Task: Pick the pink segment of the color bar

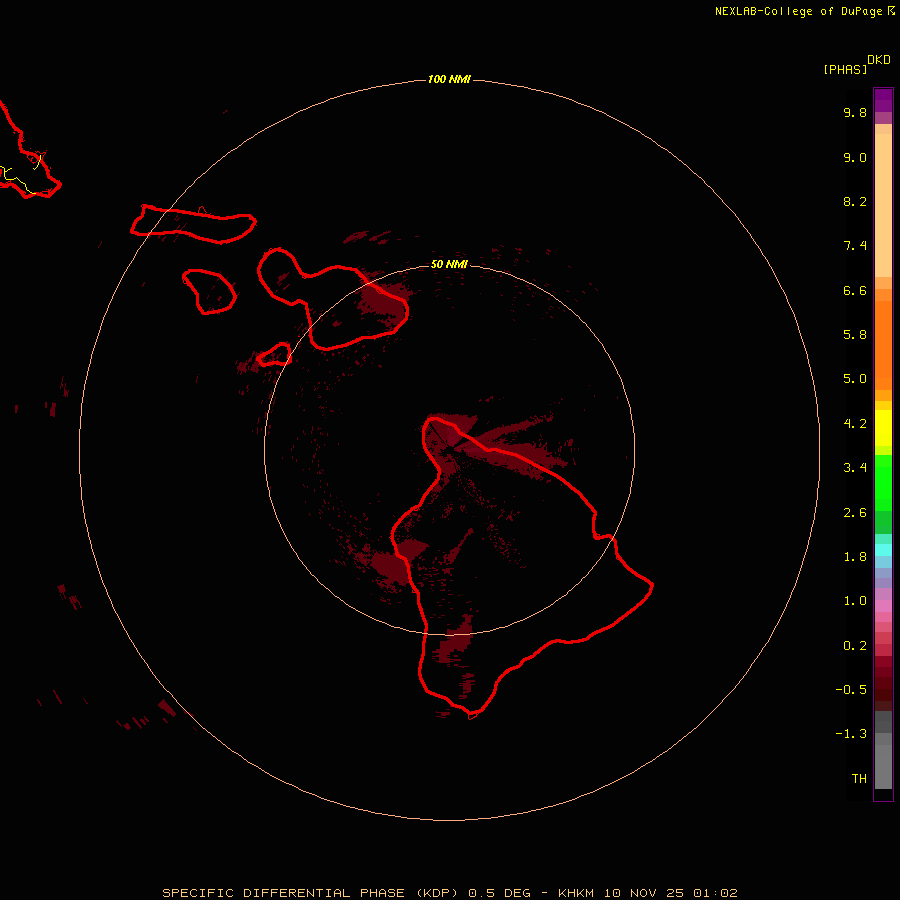Action: pyautogui.click(x=883, y=606)
